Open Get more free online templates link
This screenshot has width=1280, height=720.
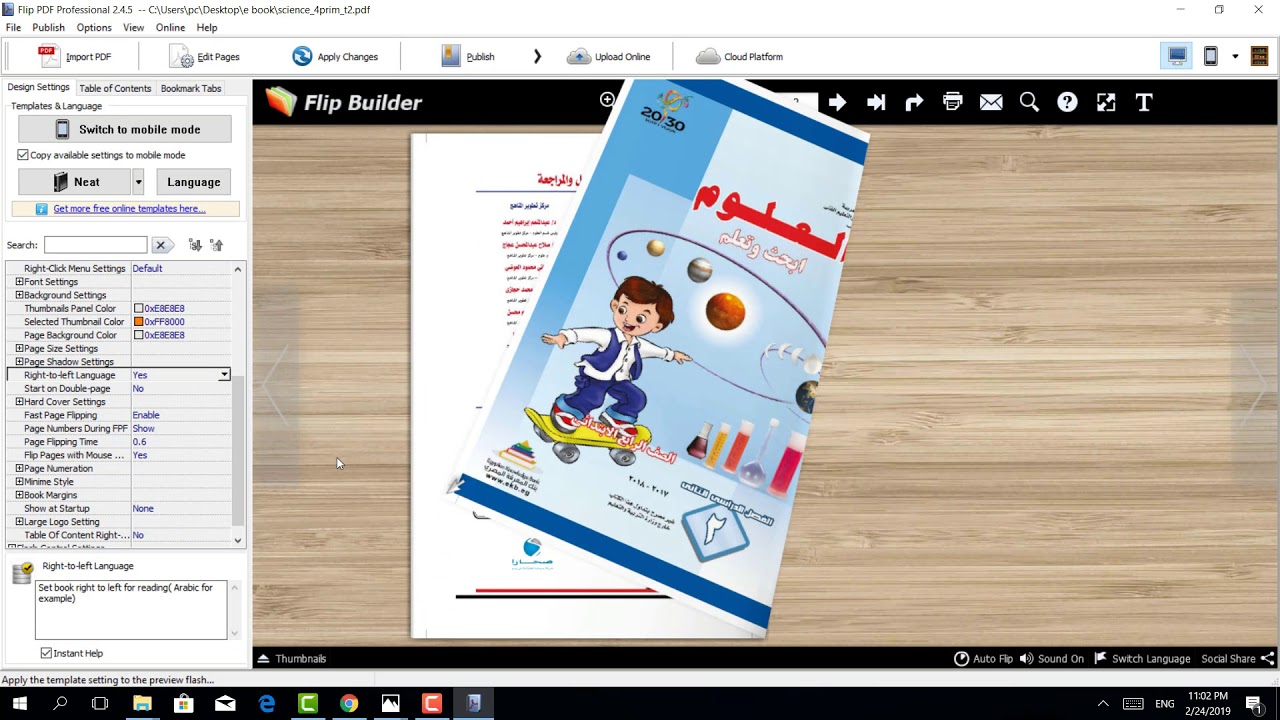[129, 209]
